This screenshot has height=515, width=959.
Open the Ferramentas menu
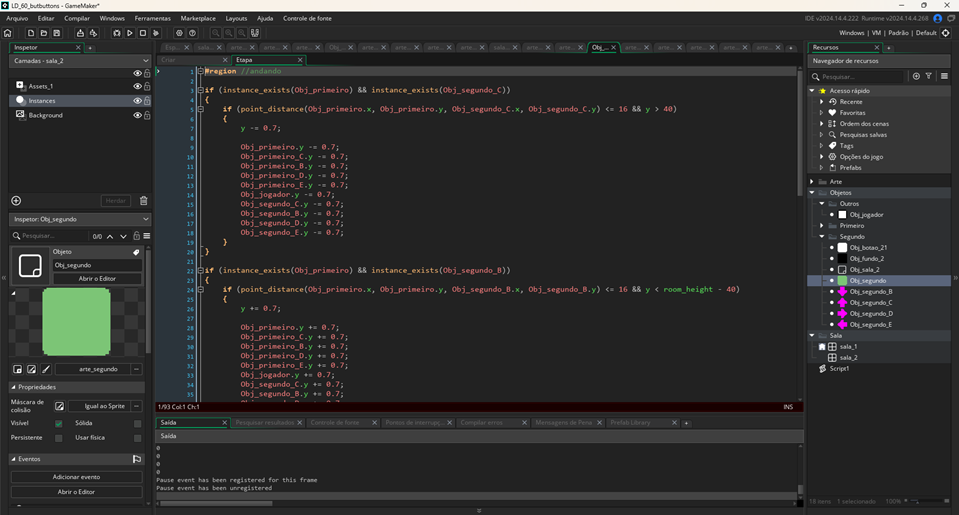click(153, 18)
